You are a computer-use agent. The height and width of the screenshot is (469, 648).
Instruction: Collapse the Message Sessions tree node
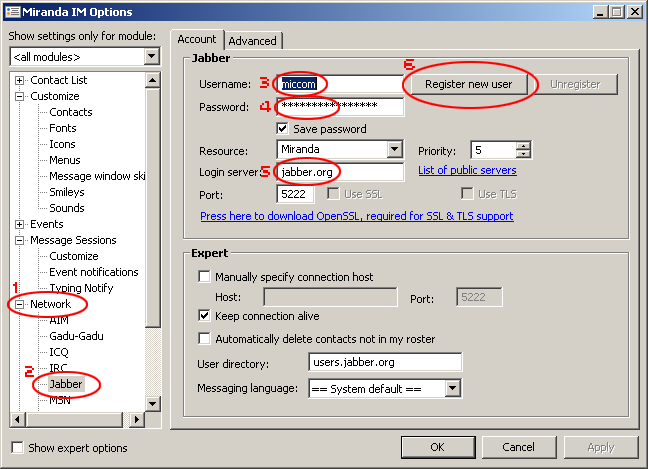click(x=19, y=240)
